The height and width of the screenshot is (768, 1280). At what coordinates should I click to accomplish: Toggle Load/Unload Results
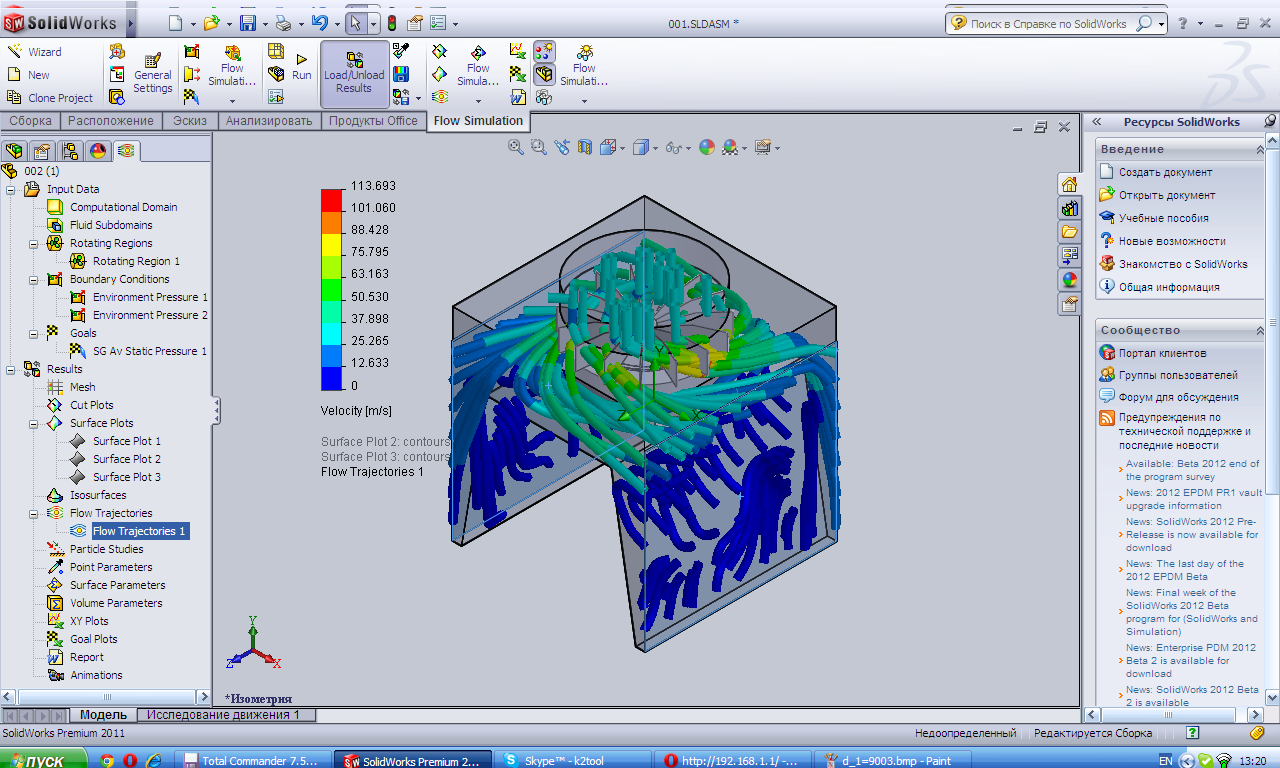353,74
